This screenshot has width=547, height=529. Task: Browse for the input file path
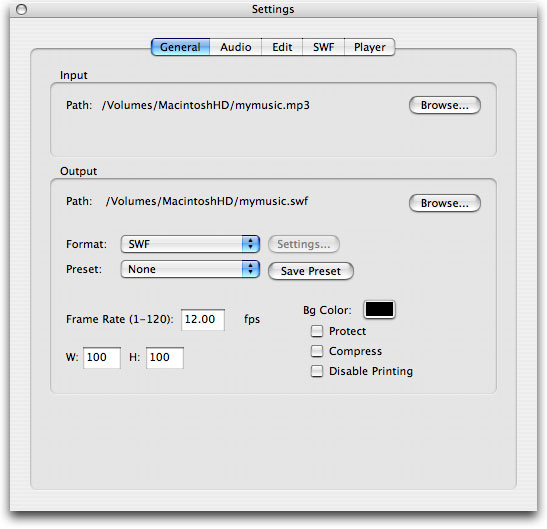pos(444,105)
